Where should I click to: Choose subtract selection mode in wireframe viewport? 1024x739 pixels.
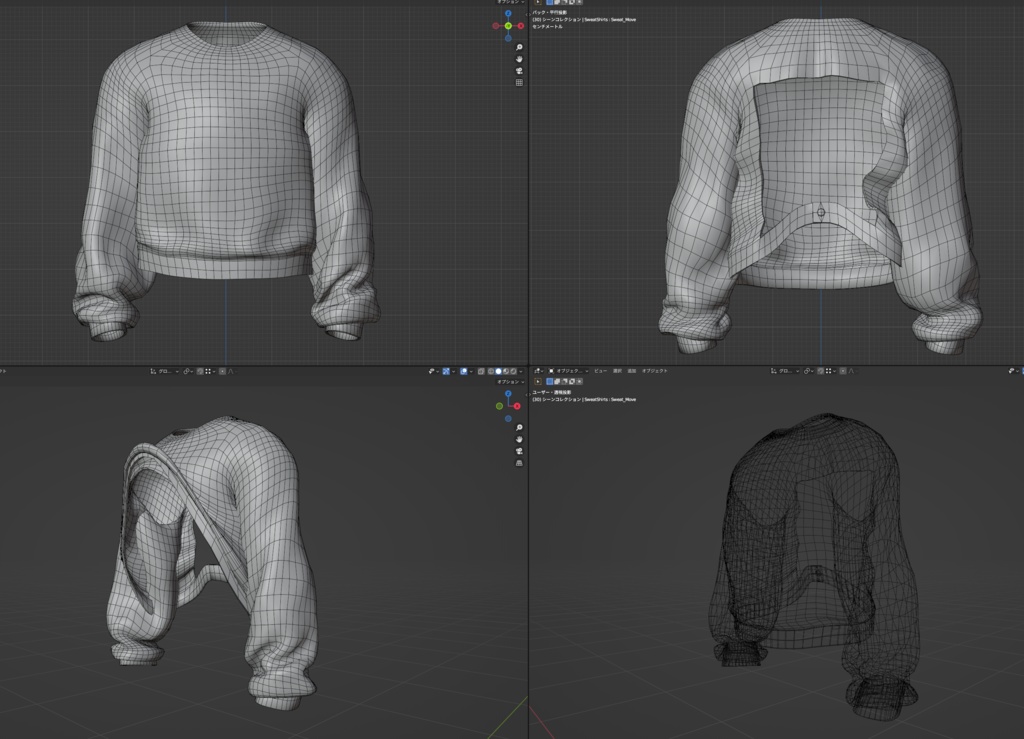pyautogui.click(x=564, y=381)
